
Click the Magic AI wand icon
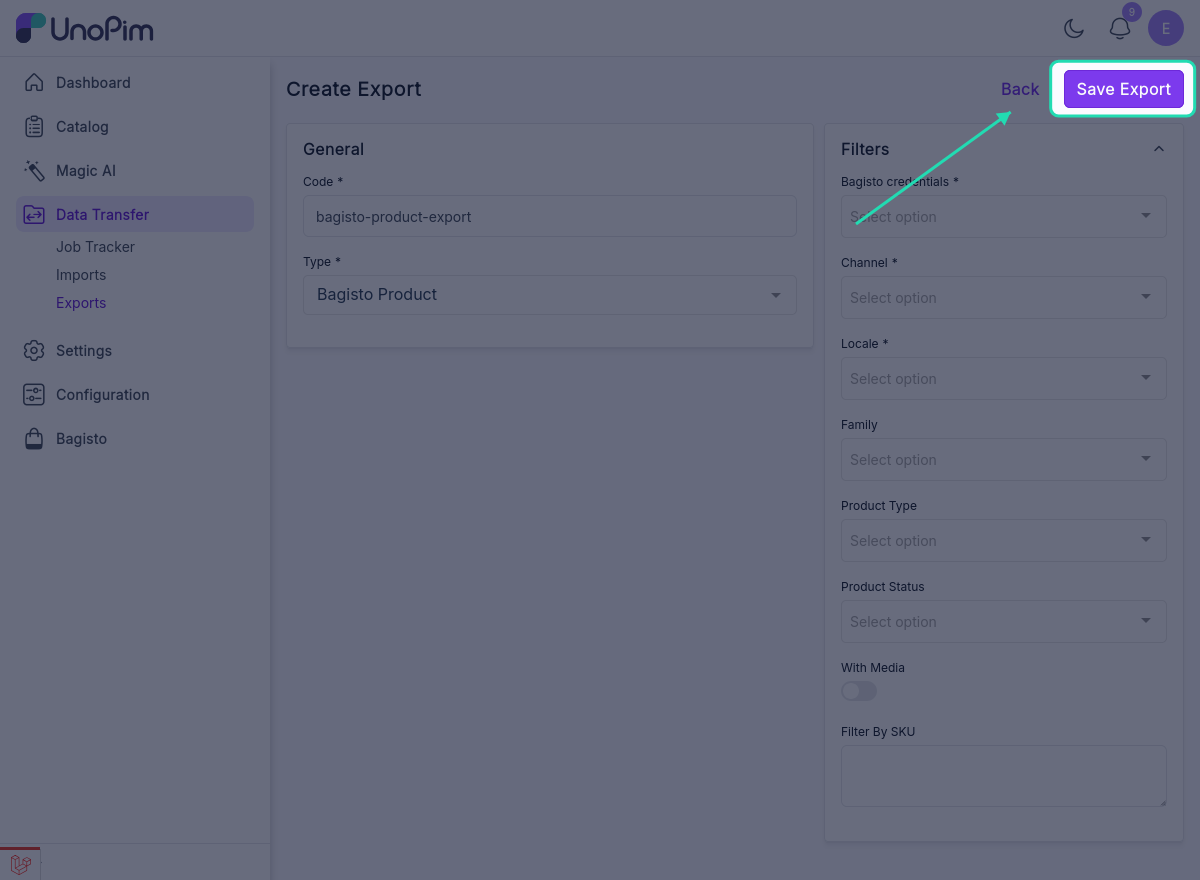click(34, 171)
